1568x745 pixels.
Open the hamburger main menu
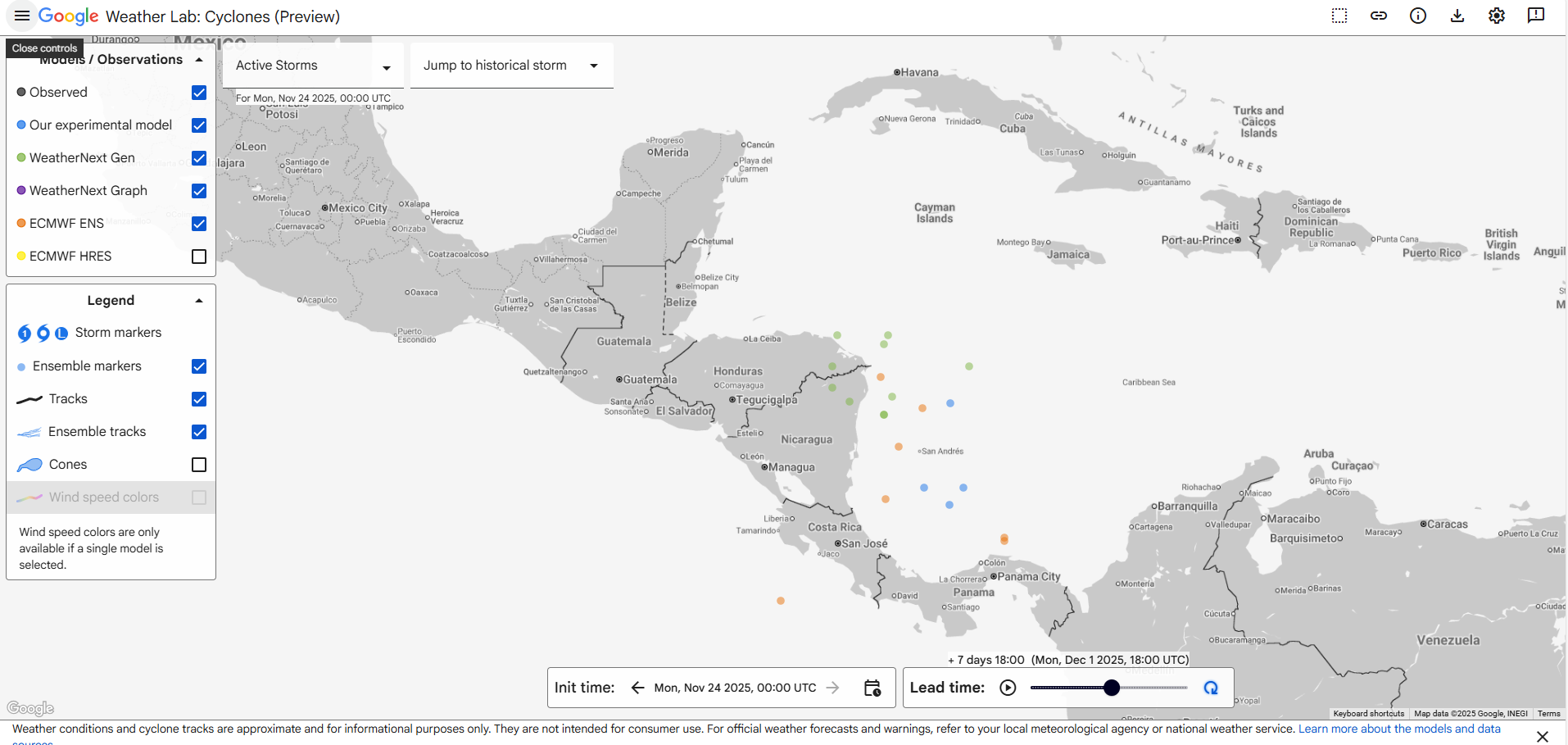22,16
